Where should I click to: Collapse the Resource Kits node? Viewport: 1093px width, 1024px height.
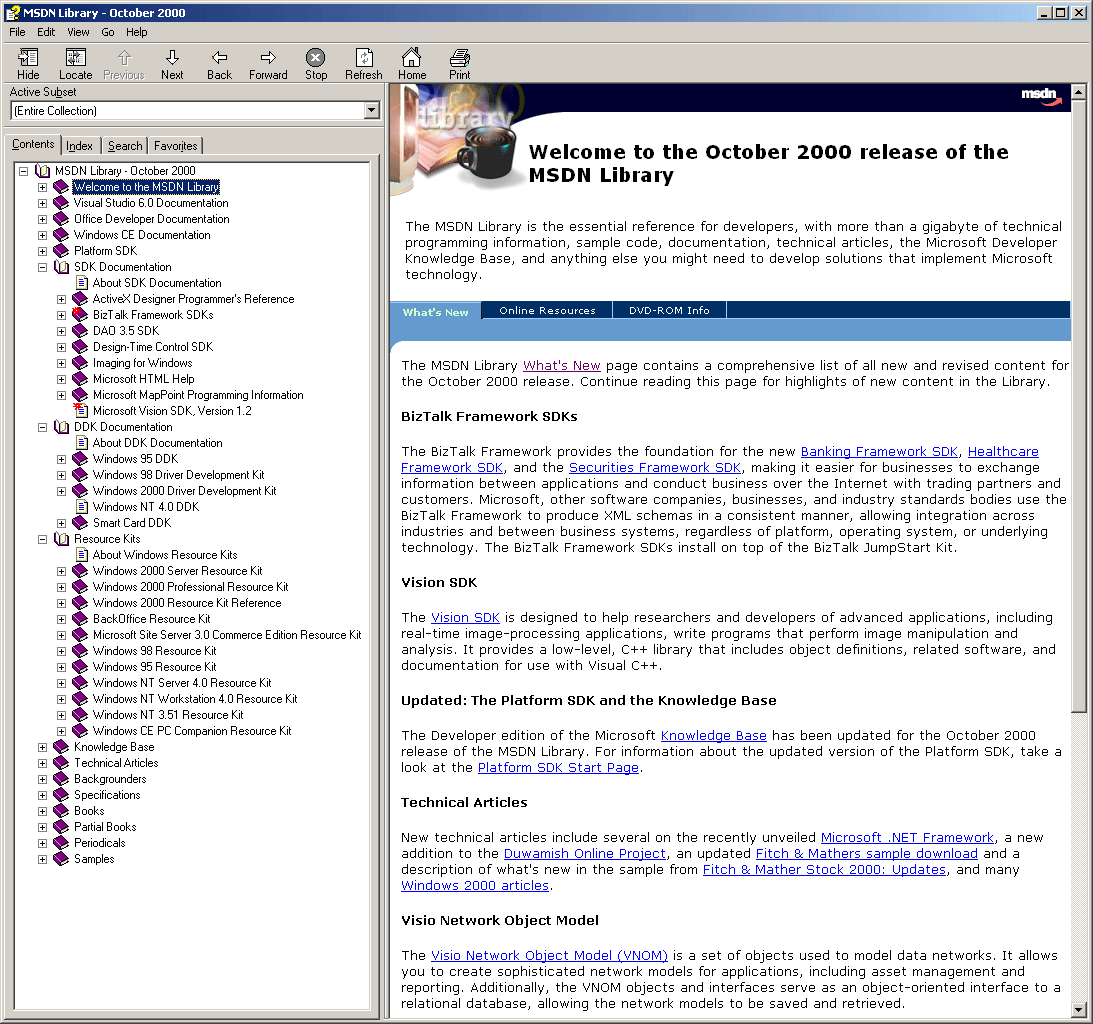[43, 540]
